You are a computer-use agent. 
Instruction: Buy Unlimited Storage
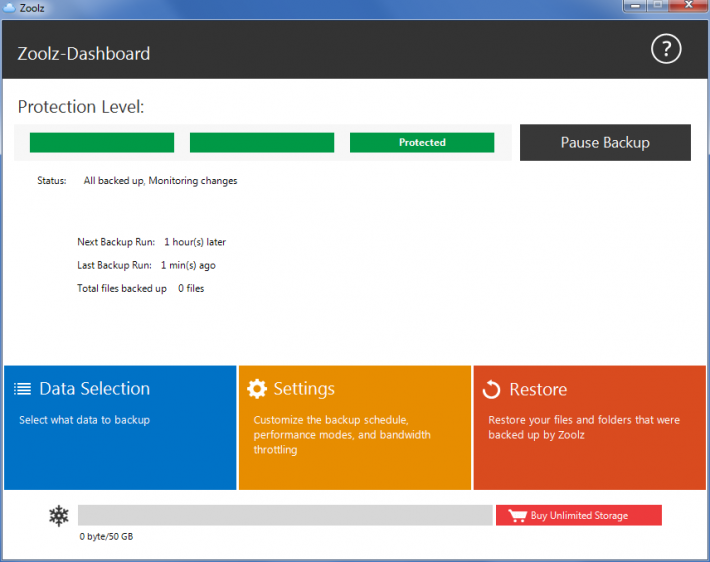tap(579, 515)
